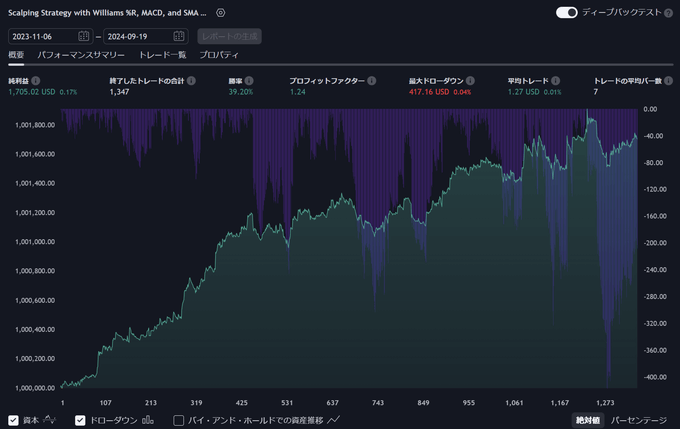680x429 pixels.
Task: Show info icon next to 平均トレード
Action: (x=556, y=81)
